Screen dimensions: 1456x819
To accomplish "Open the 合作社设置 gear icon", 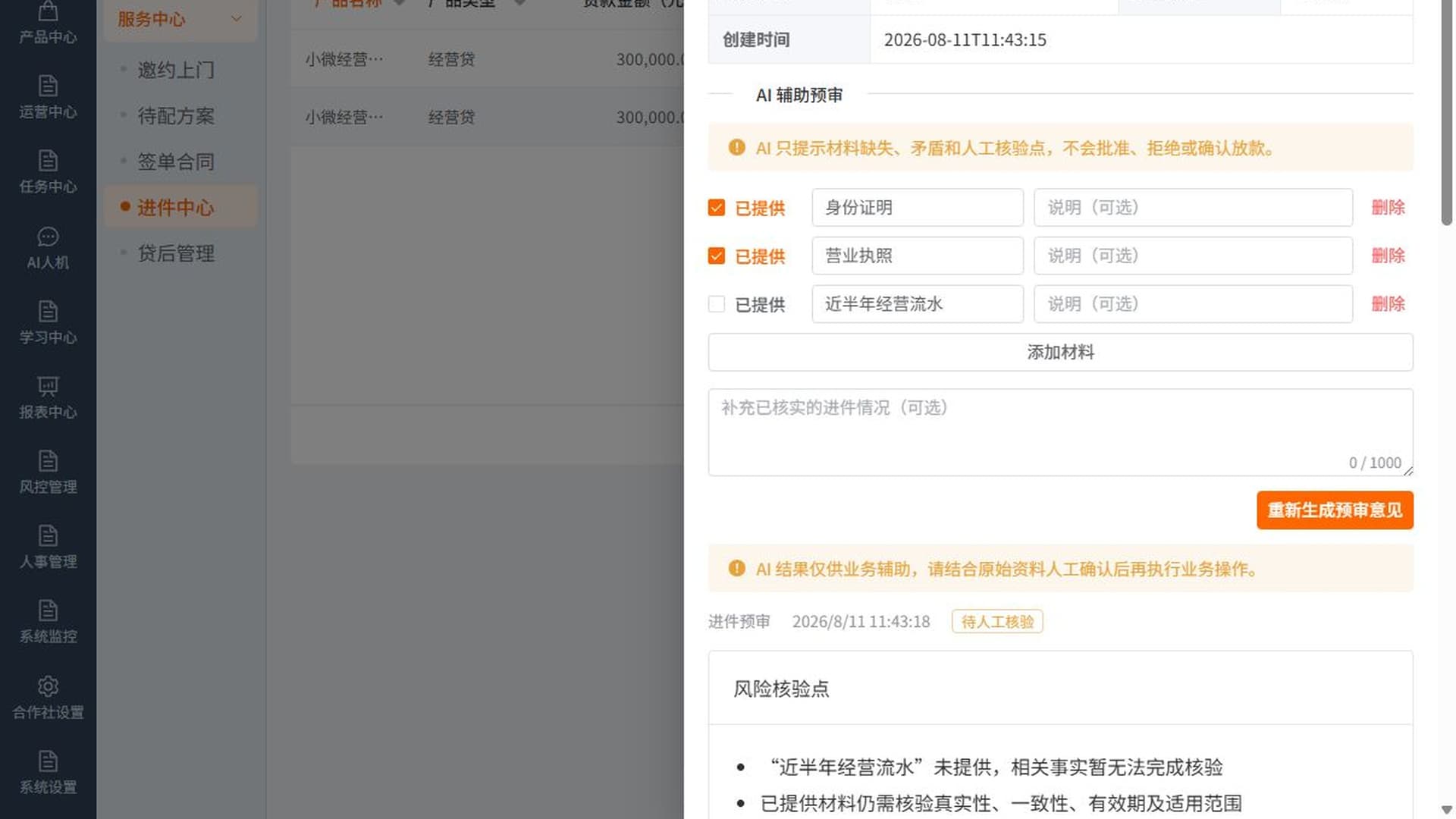I will [x=48, y=686].
